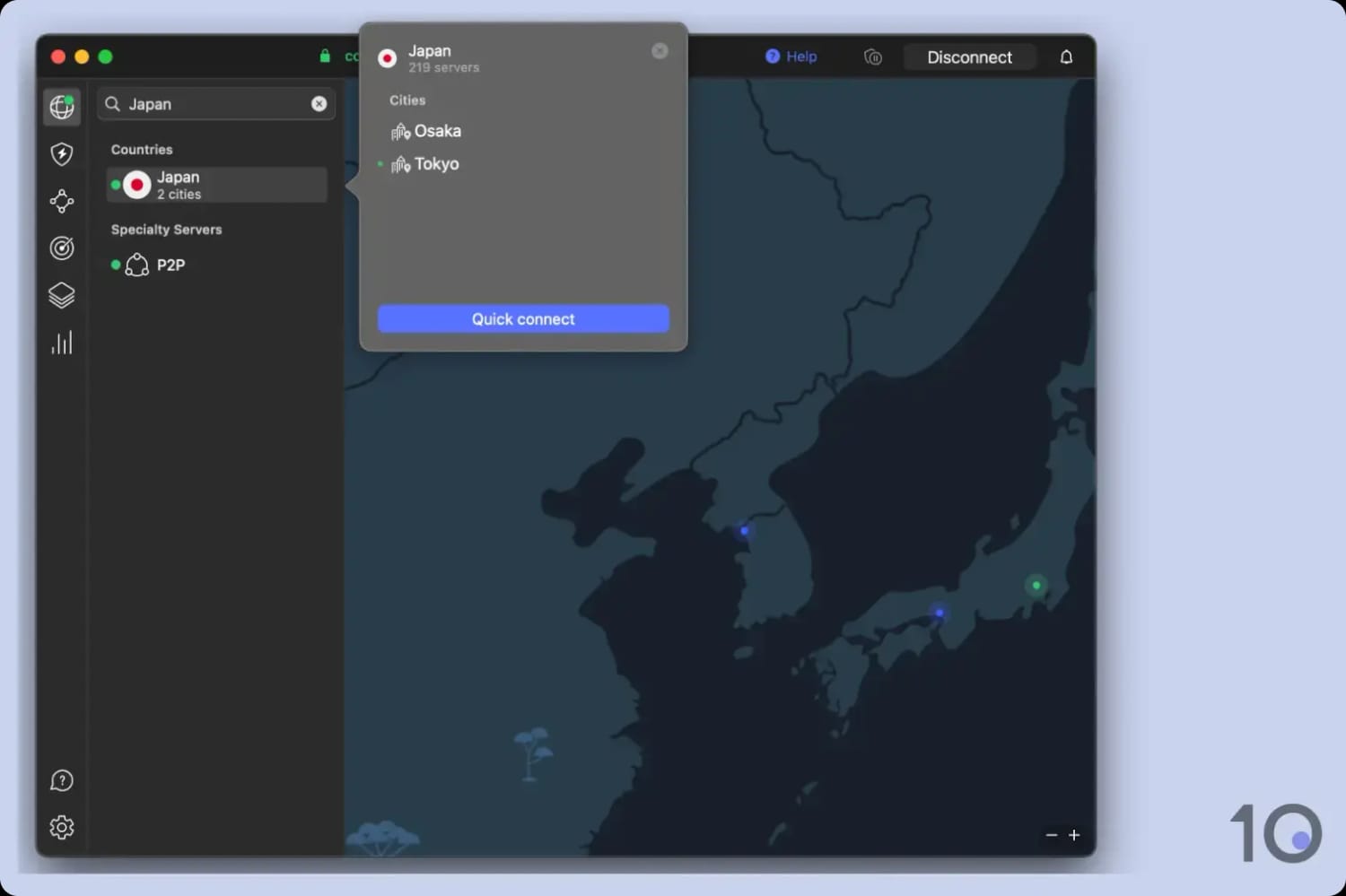
Task: Select the P2P specialty server
Action: (x=216, y=265)
